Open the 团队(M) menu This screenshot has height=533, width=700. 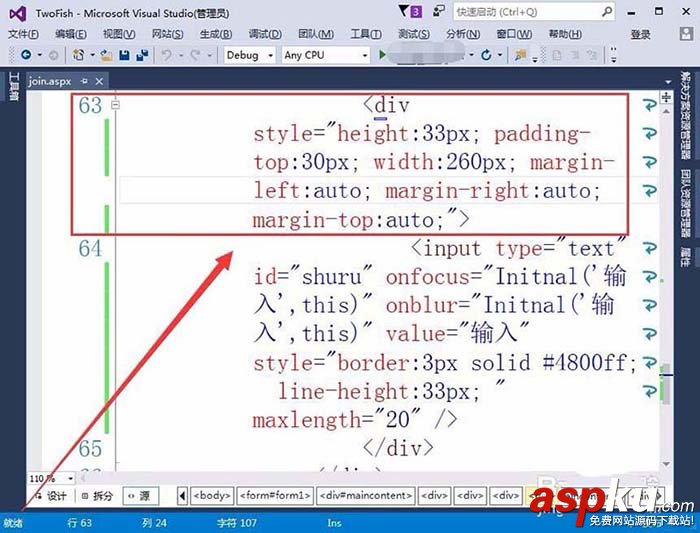[x=316, y=34]
